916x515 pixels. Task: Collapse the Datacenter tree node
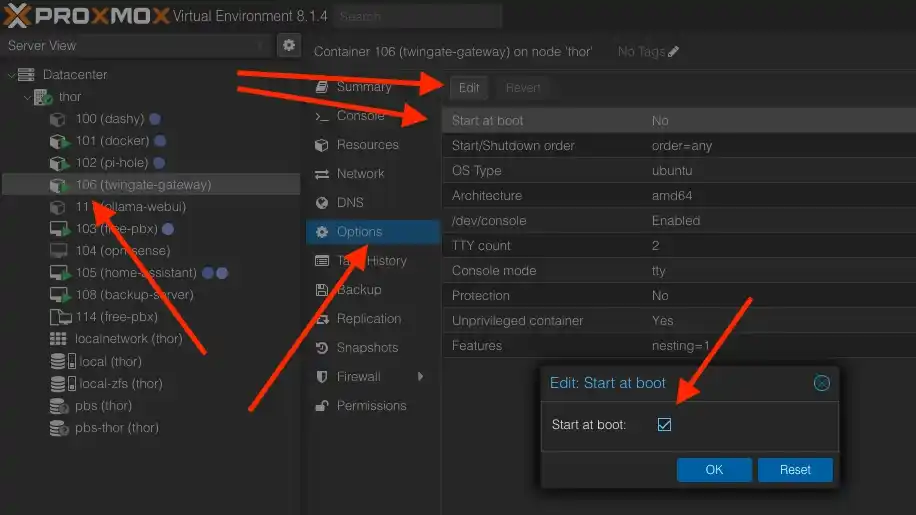[11, 75]
